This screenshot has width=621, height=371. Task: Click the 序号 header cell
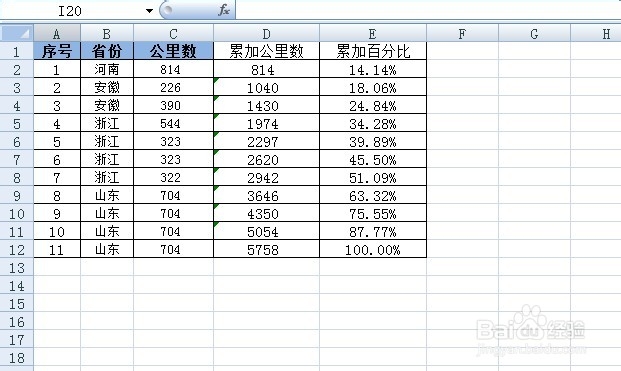57,51
